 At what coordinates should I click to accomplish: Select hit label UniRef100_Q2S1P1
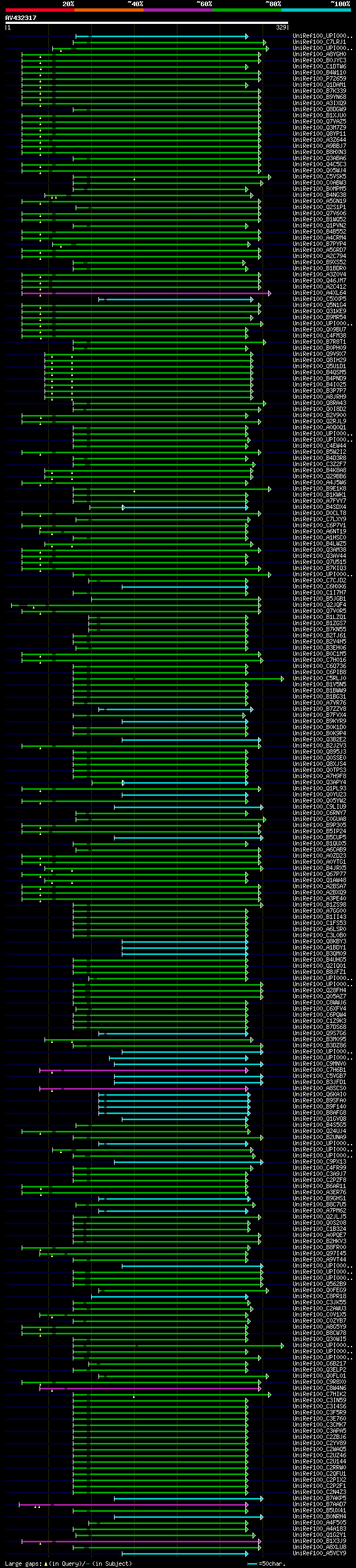pos(319,207)
